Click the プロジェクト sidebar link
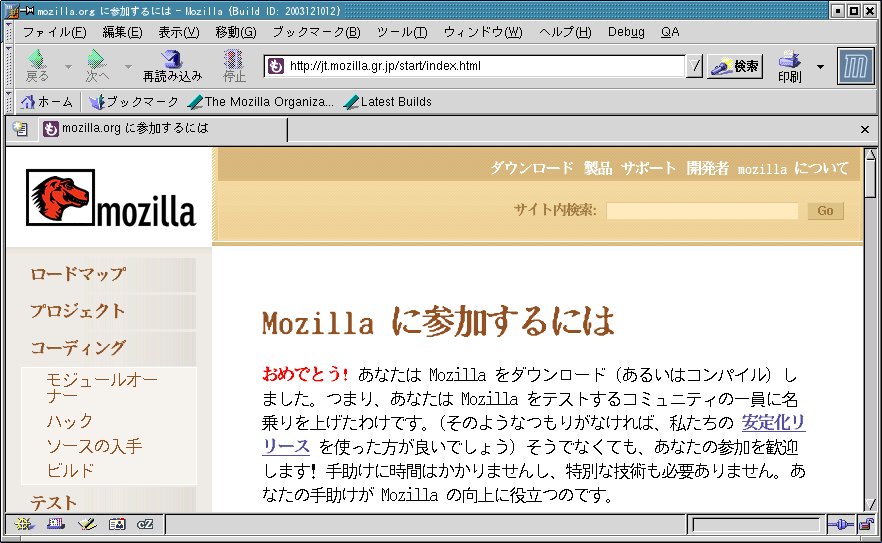 (x=78, y=311)
